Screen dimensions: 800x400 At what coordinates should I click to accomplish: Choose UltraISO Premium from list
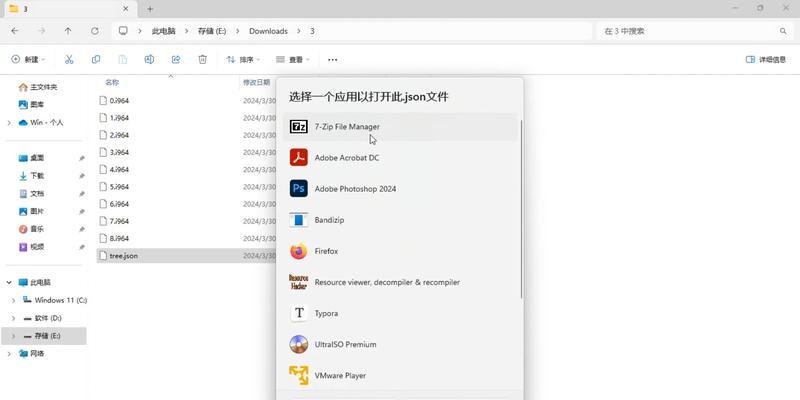pos(401,344)
